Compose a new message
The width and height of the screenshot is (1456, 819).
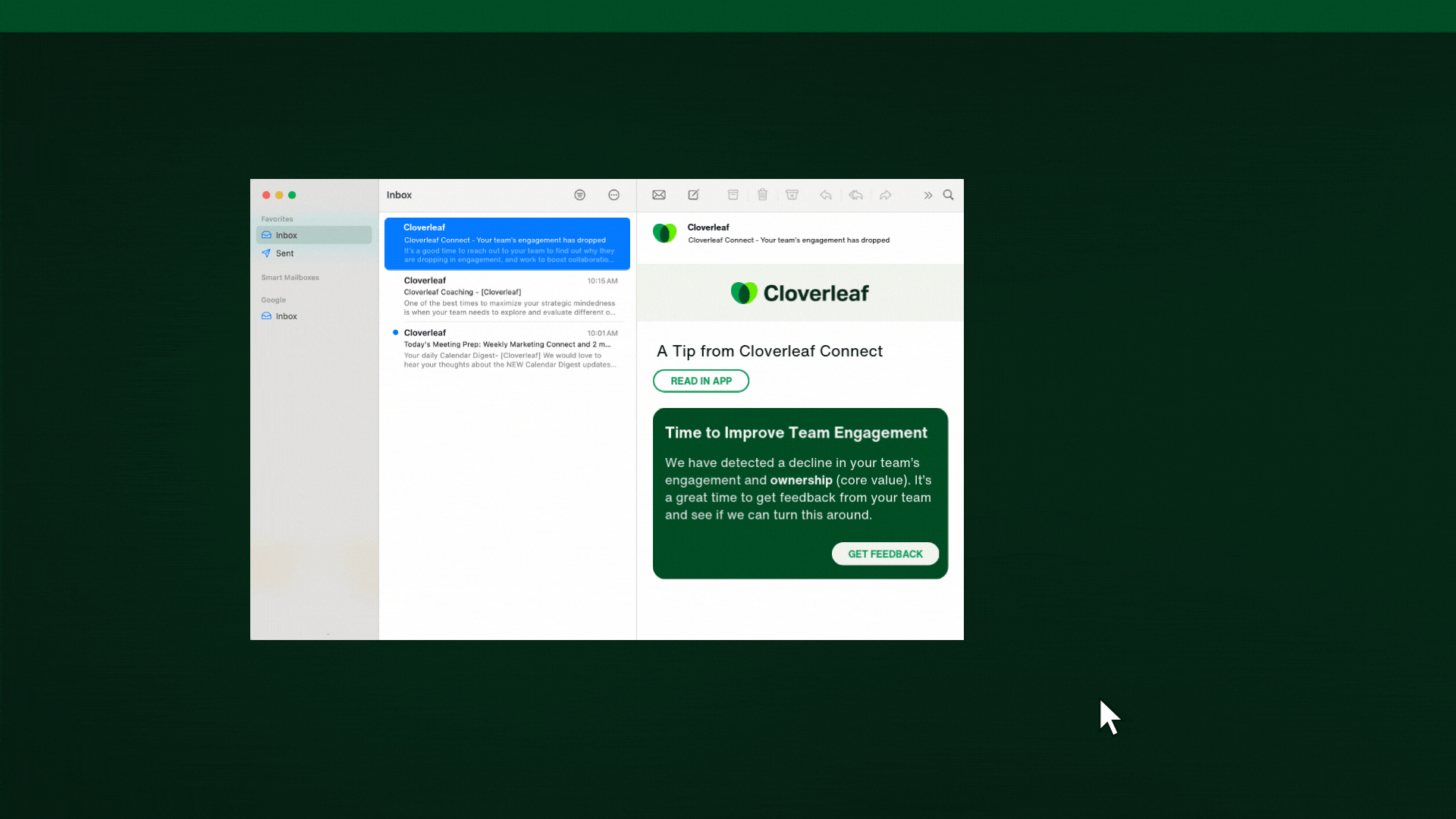[x=693, y=195]
